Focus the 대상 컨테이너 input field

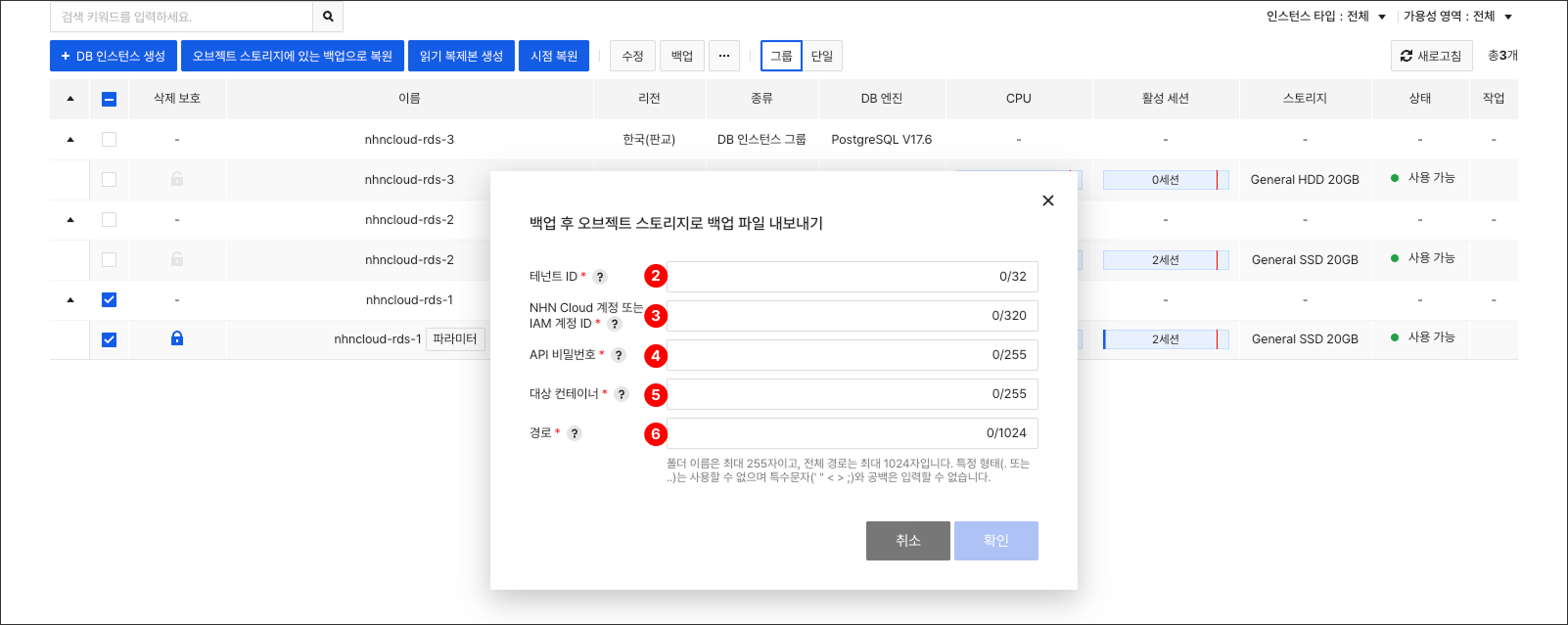pos(853,394)
